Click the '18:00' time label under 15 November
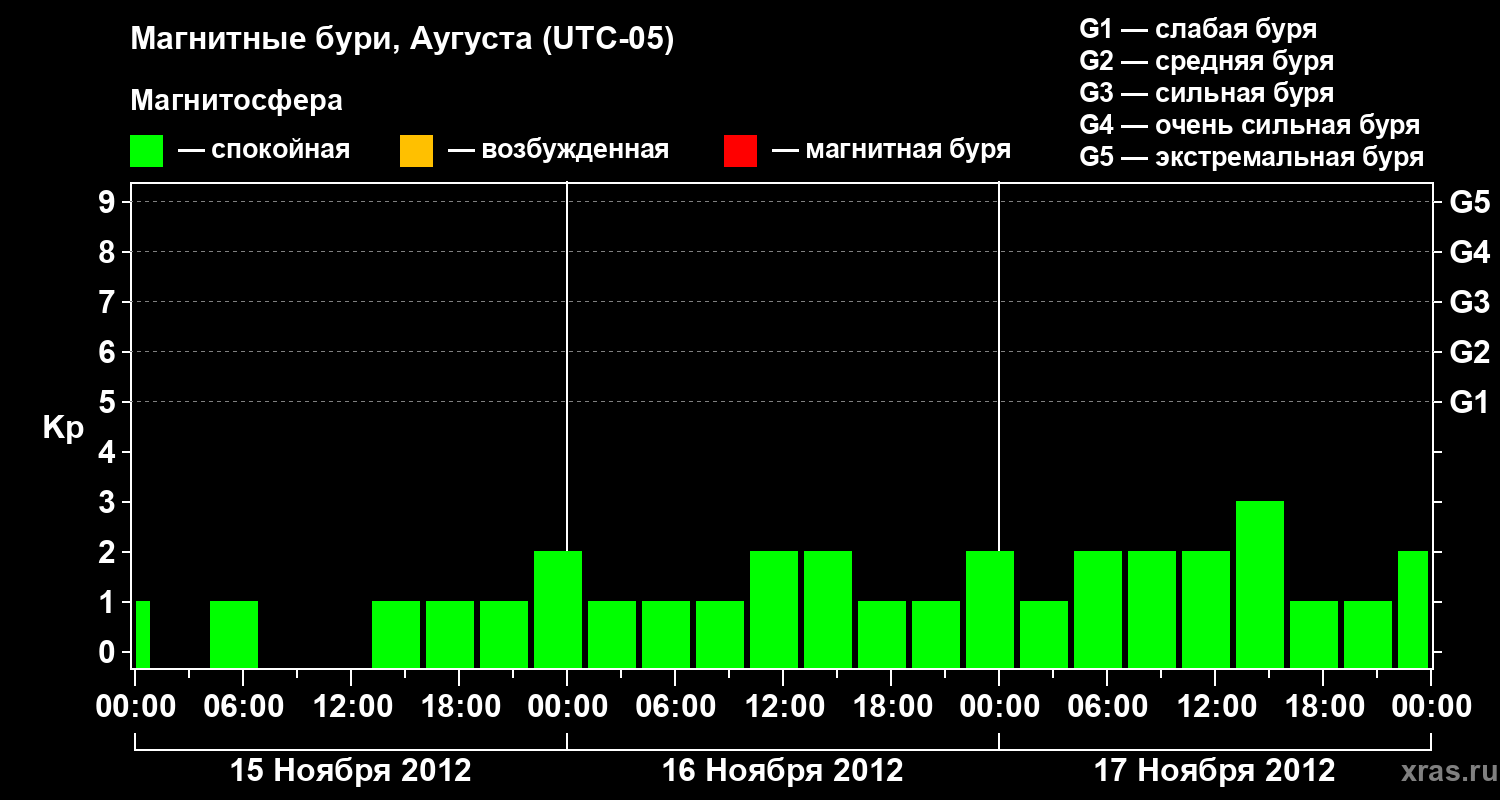This screenshot has height=800, width=1500. coord(460,707)
